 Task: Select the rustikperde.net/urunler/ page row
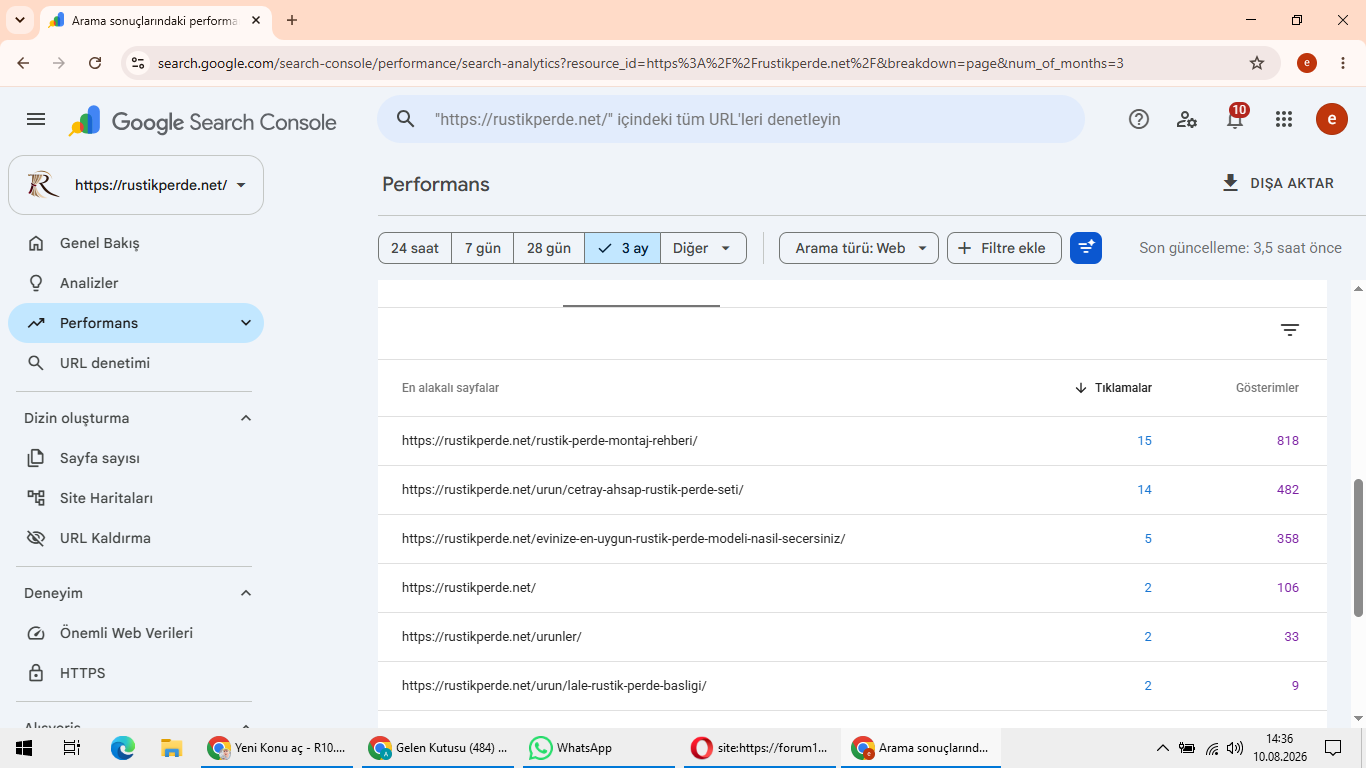click(x=852, y=637)
